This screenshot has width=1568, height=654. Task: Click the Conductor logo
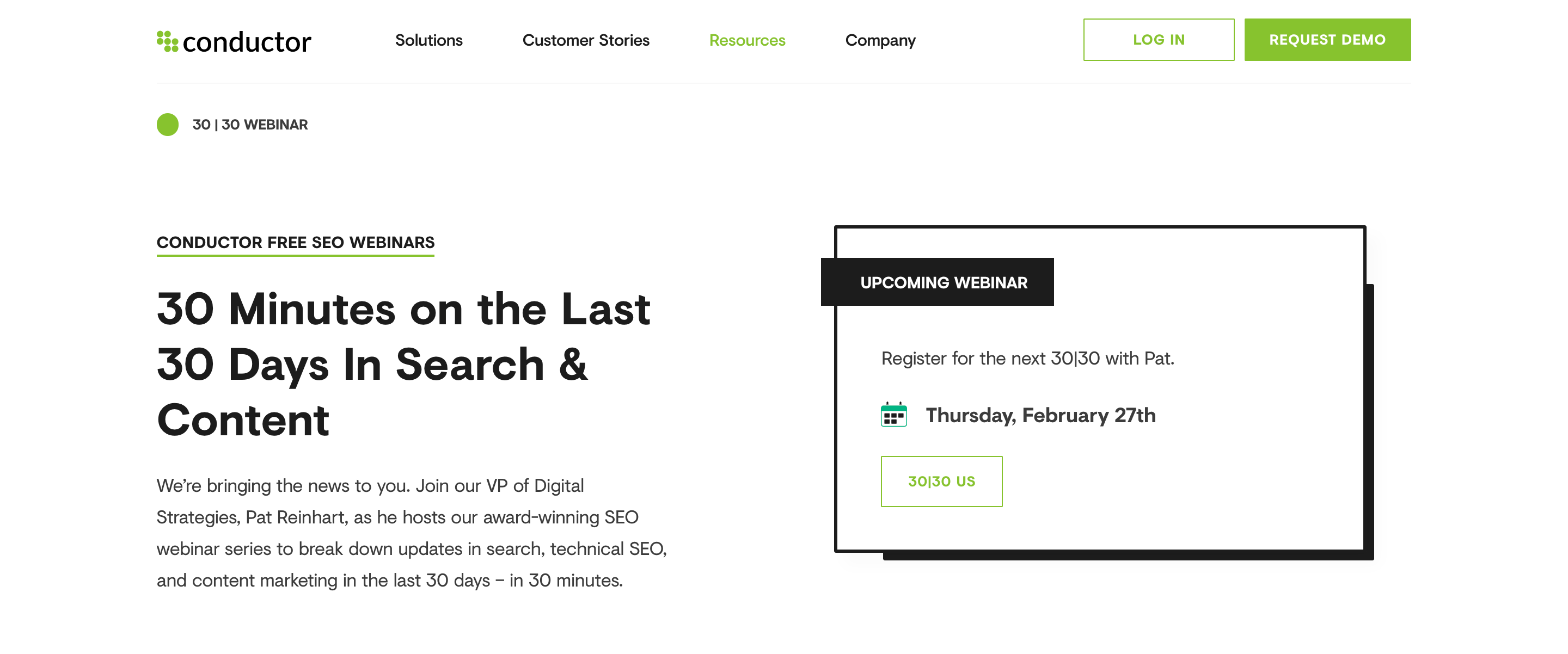tap(234, 41)
